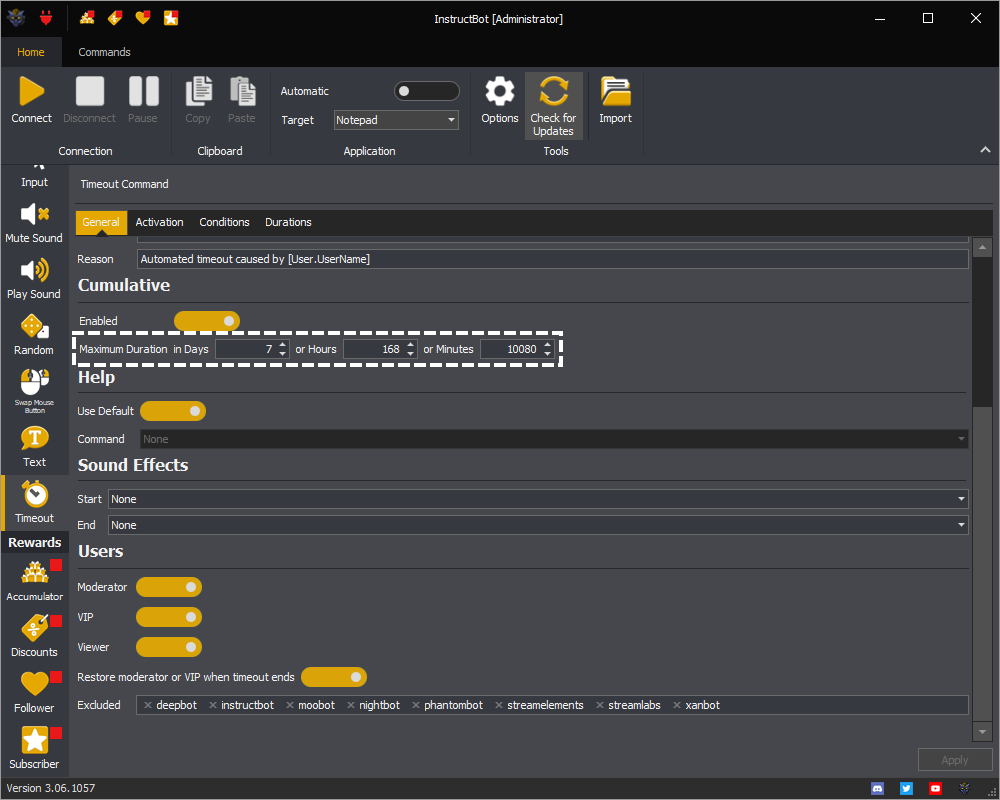
Task: Click Discord icon in status bar
Action: 878,789
